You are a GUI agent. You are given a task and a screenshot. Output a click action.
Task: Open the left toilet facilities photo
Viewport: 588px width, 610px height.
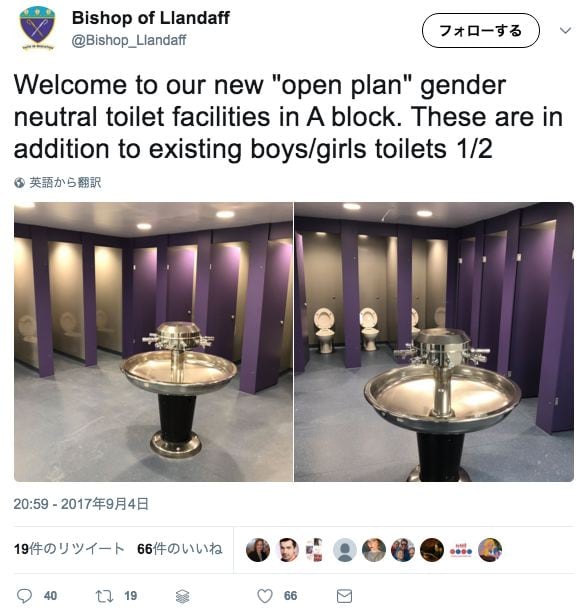pos(153,342)
